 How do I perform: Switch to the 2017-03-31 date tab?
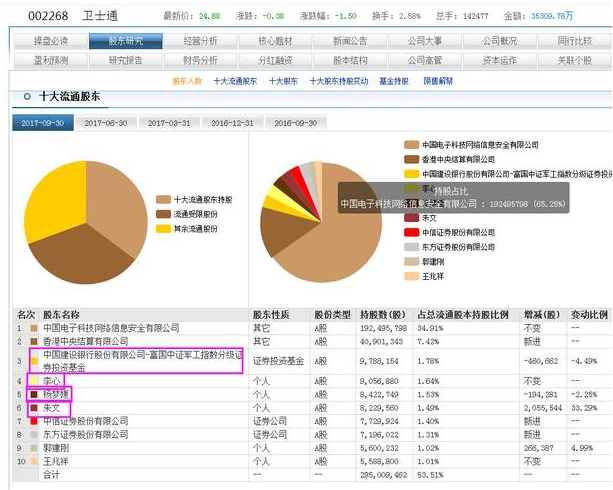click(169, 123)
